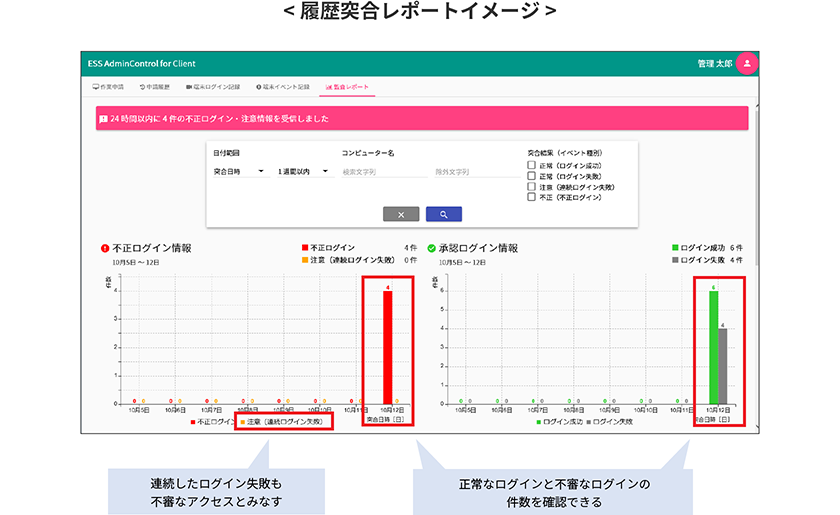
Task: Click the orange 注意 legend swatch below chart
Action: tap(242, 422)
